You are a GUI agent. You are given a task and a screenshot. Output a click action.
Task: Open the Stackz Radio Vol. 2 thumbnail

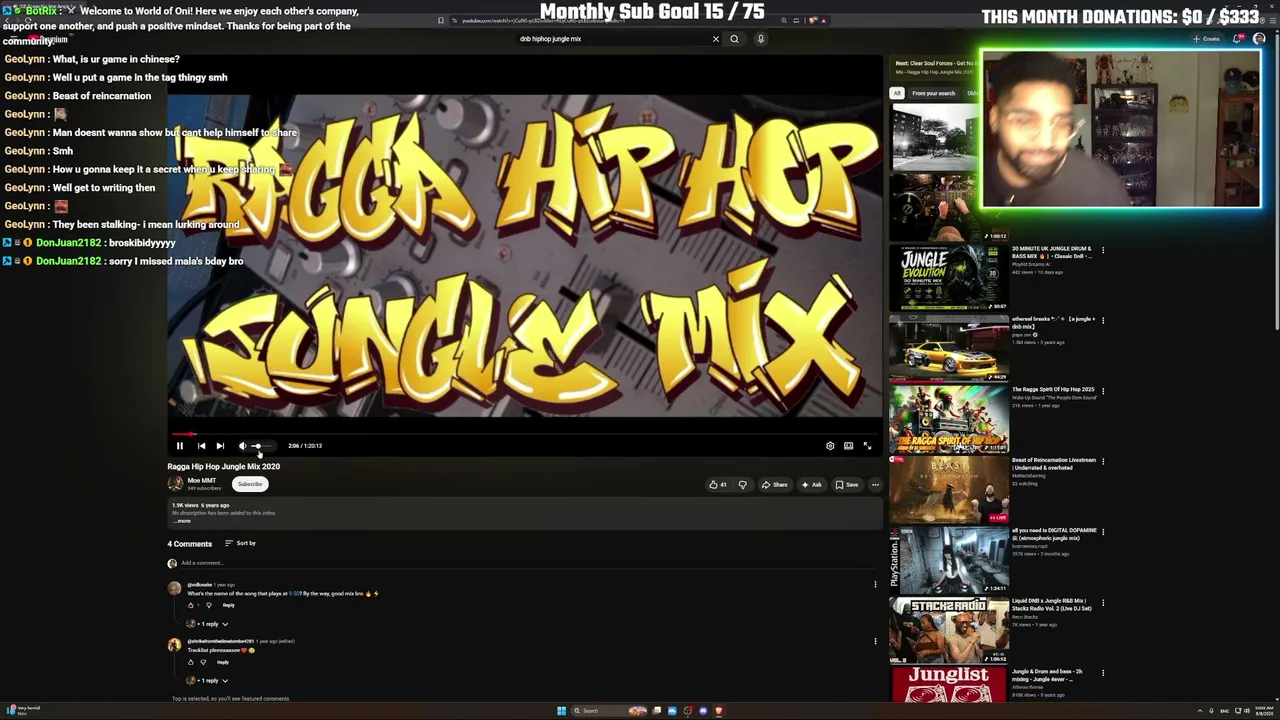click(x=949, y=631)
